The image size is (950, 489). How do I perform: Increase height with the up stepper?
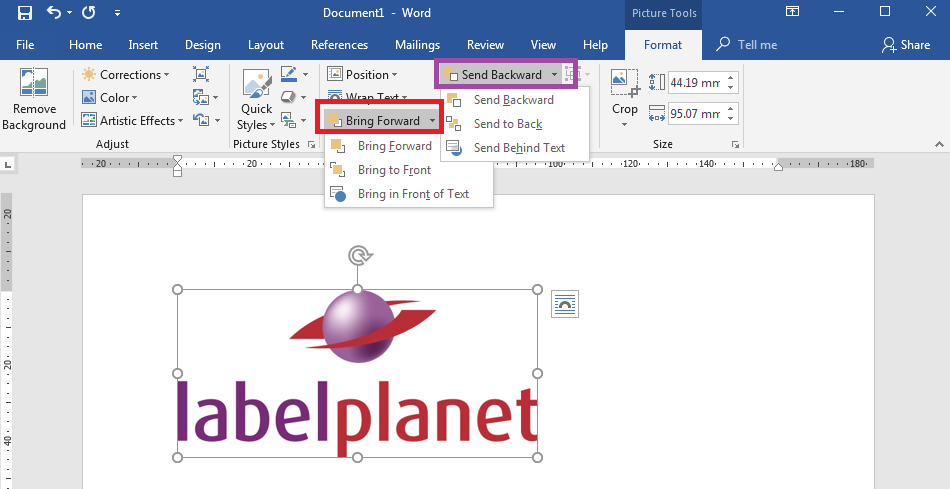coord(731,78)
